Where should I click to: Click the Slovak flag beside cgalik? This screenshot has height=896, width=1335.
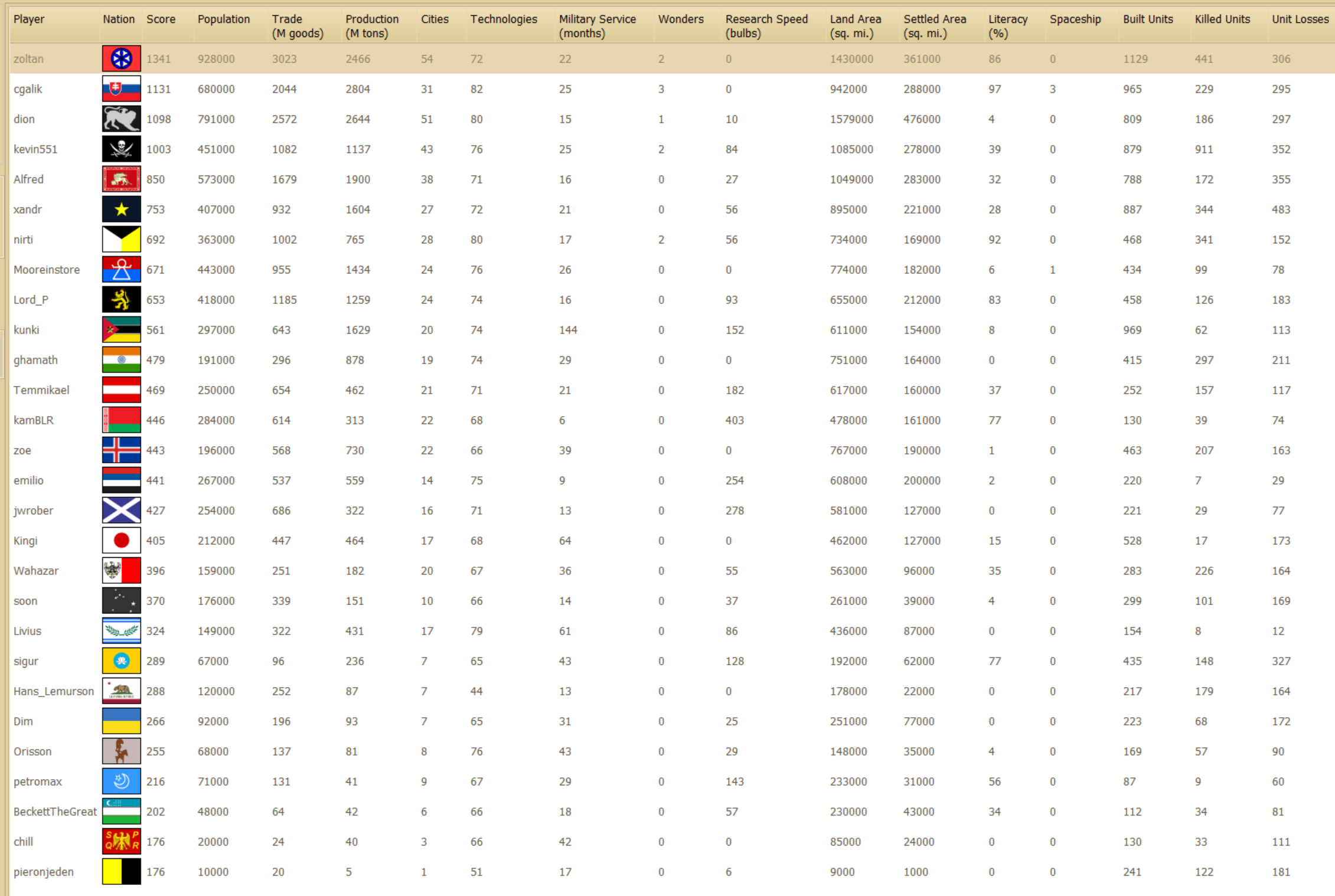[x=121, y=89]
